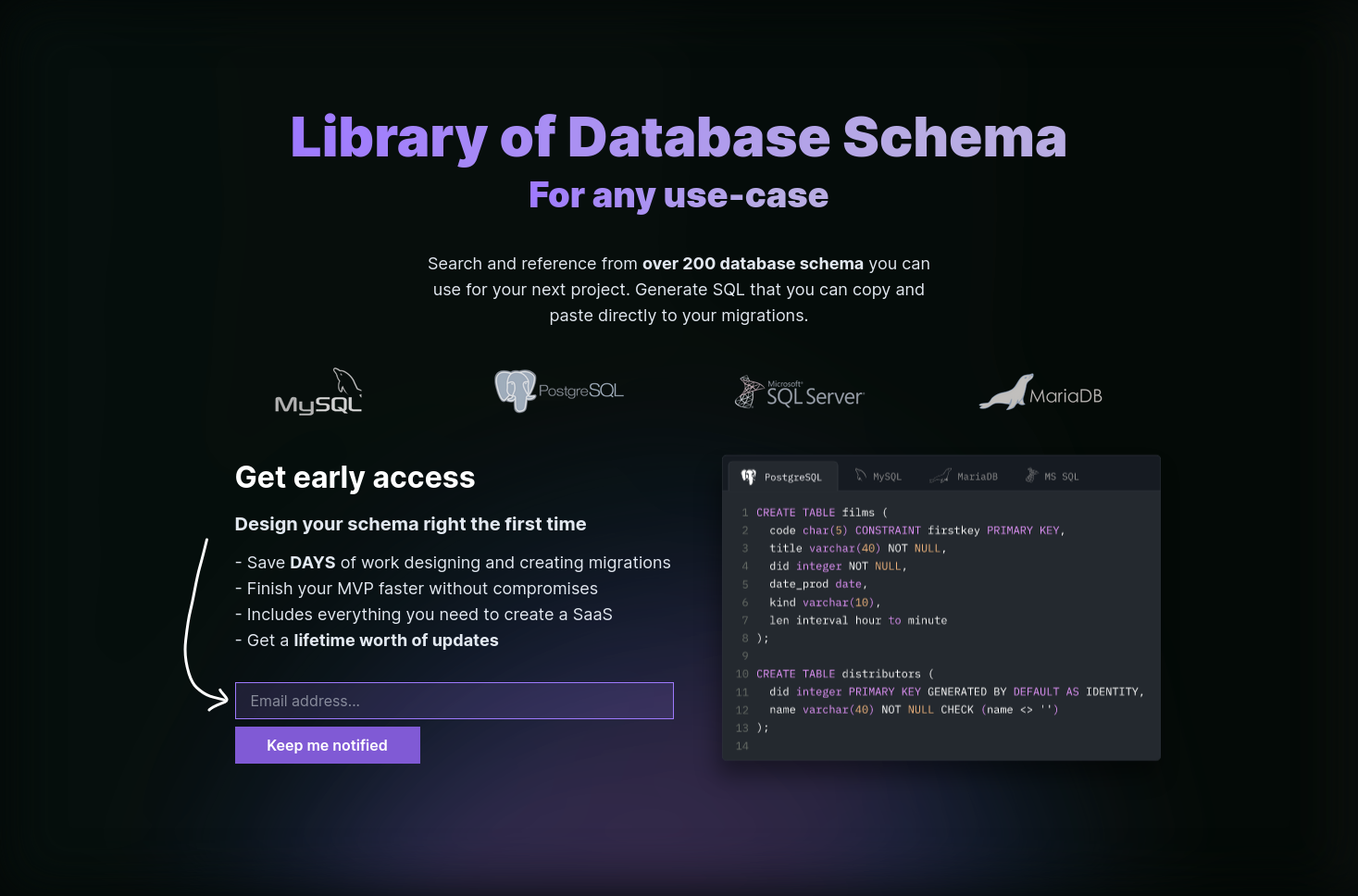The width and height of the screenshot is (1358, 896).
Task: Click 'Save DAYS of work' bullet line
Action: click(453, 563)
